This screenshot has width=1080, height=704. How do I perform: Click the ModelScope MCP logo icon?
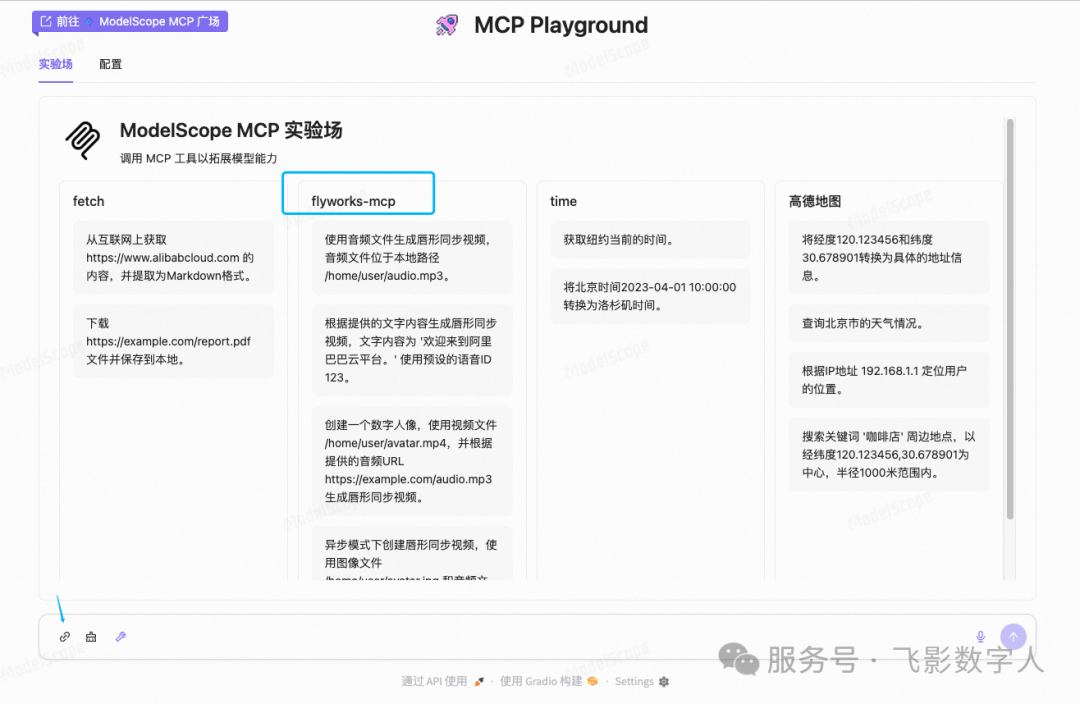click(83, 140)
